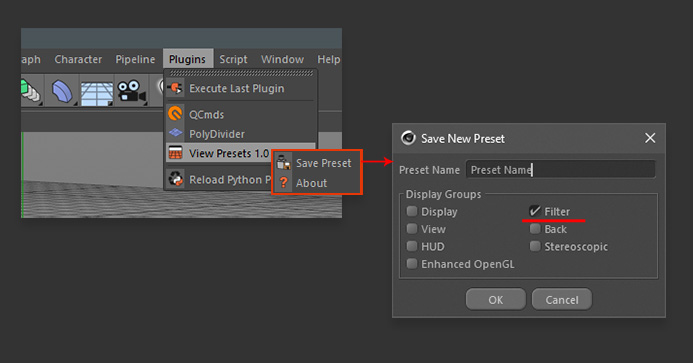Click Reload Python Plugins entry

tap(219, 180)
